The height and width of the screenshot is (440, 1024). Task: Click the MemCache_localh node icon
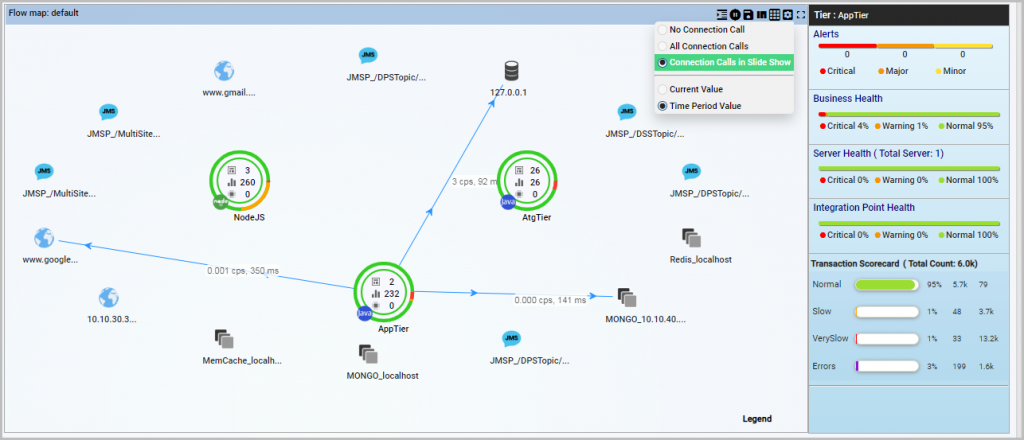click(x=224, y=339)
